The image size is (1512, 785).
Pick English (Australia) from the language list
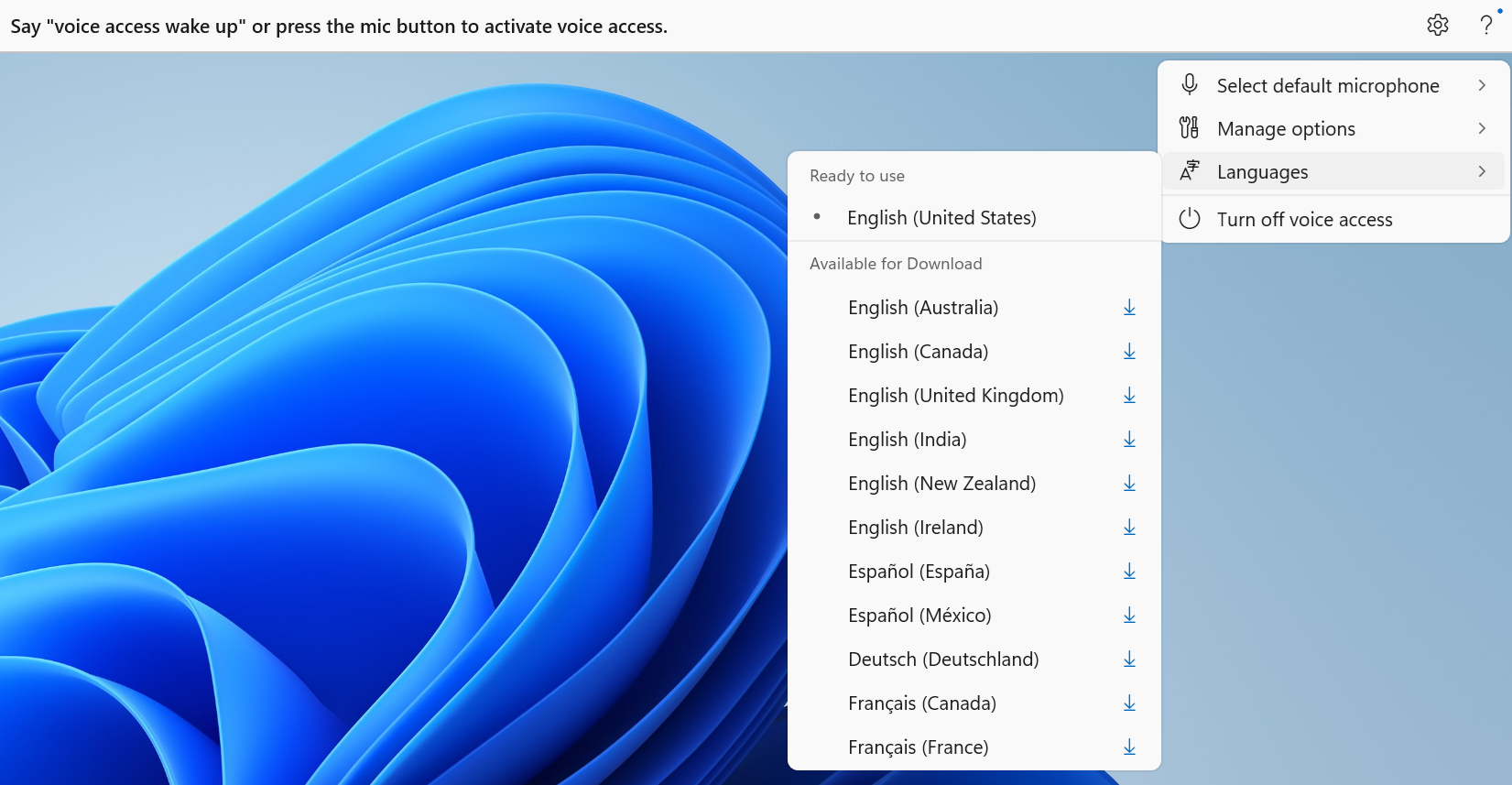point(974,308)
